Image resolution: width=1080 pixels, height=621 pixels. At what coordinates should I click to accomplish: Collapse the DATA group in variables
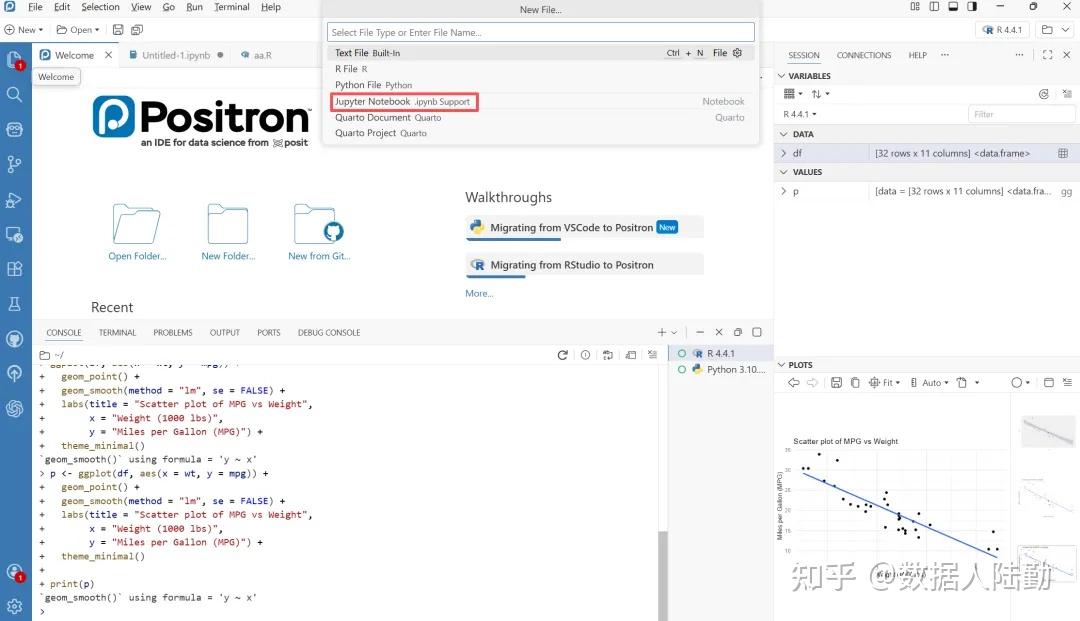tap(783, 134)
